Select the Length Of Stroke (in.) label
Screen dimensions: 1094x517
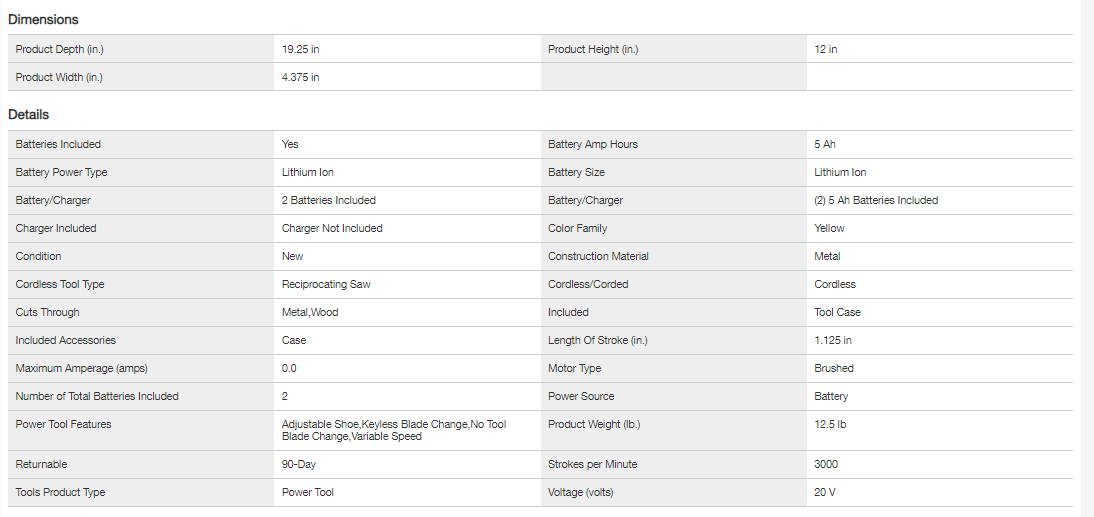tap(598, 340)
